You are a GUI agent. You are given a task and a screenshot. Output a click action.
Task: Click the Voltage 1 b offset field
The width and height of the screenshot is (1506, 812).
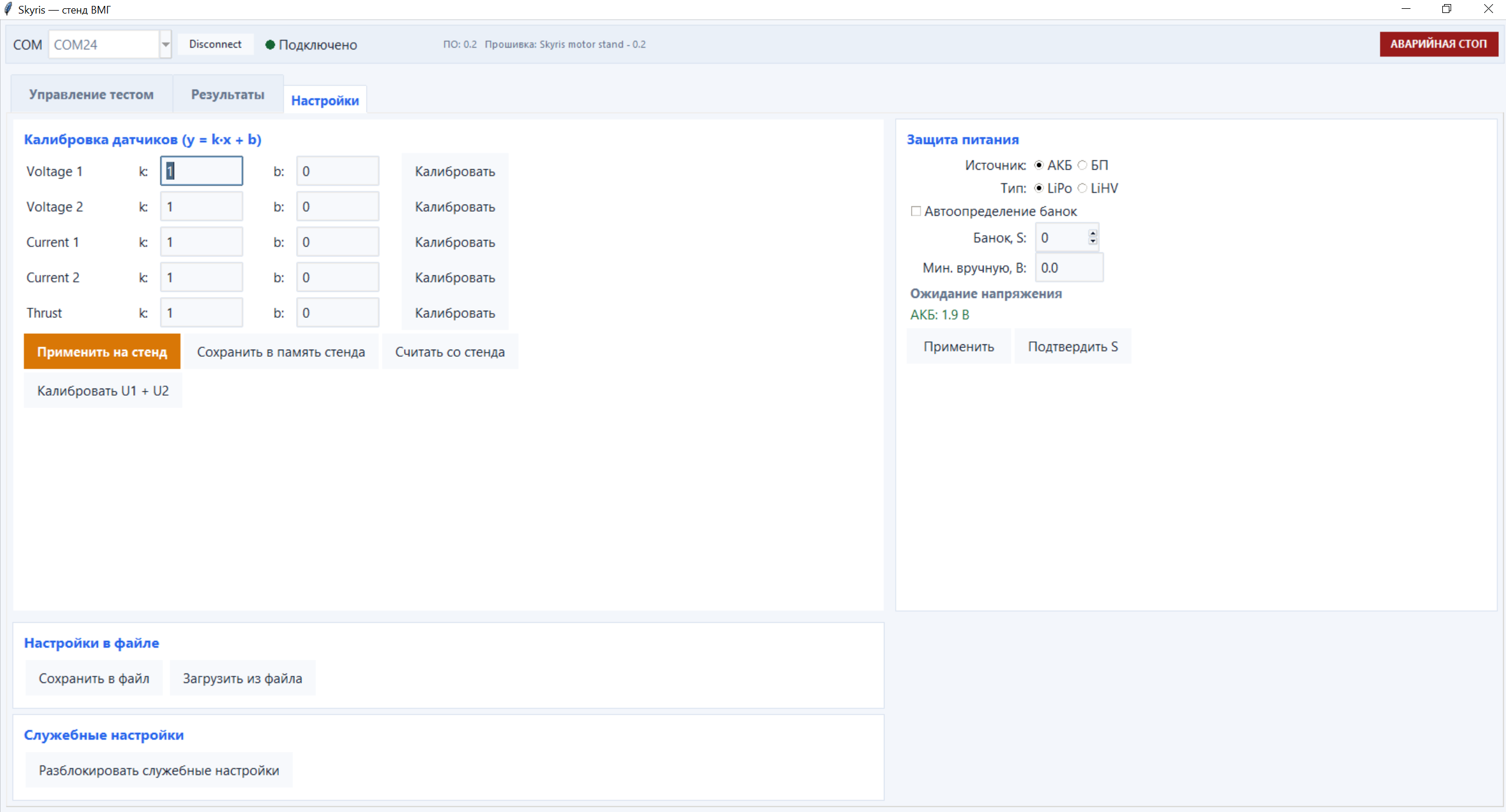(x=338, y=171)
